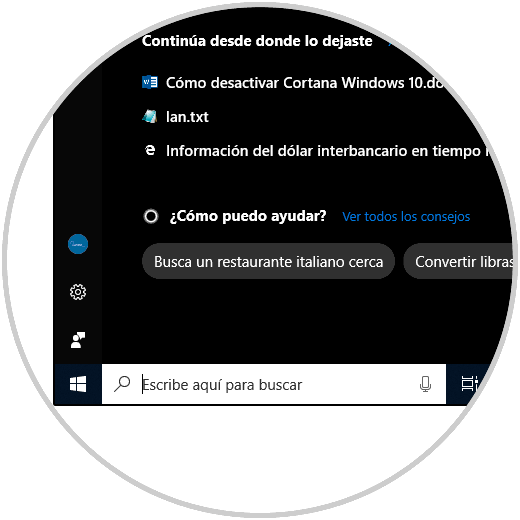Click the blue user account avatar
The height and width of the screenshot is (520, 520).
click(x=78, y=244)
